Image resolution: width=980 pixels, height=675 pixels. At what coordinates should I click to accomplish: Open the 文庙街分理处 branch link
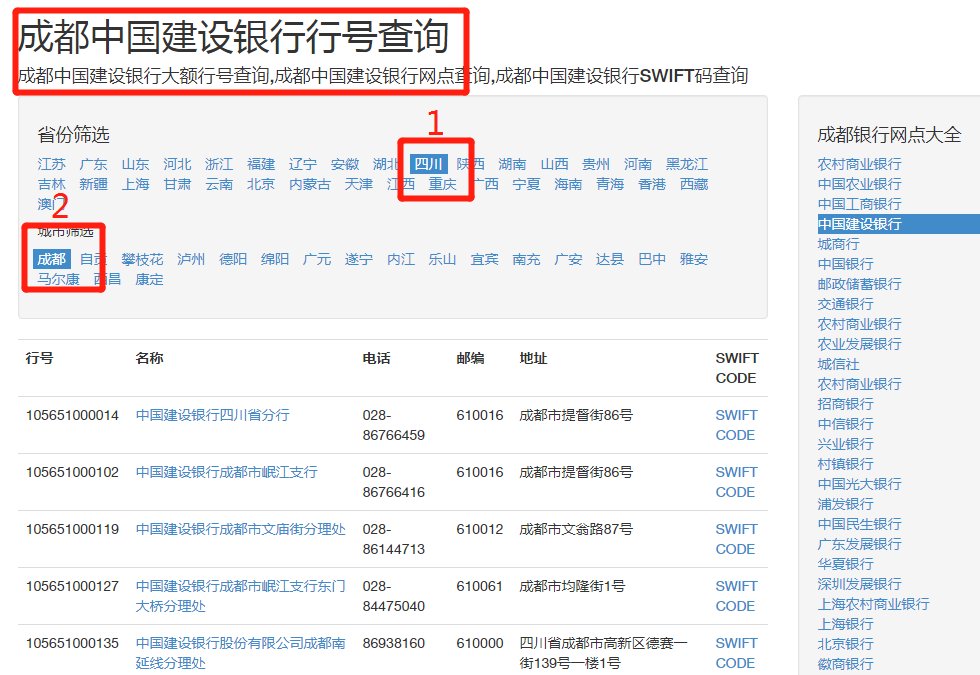[x=241, y=529]
